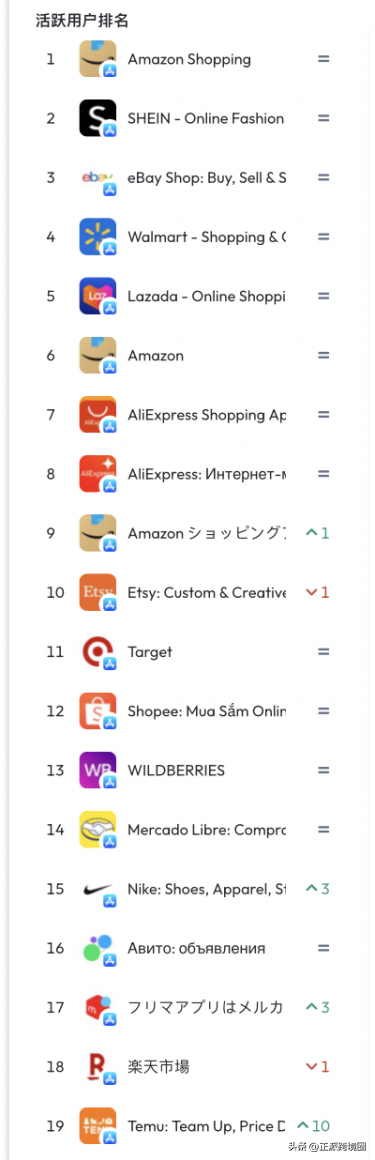Open the Nike swoosh app icon

click(98, 888)
